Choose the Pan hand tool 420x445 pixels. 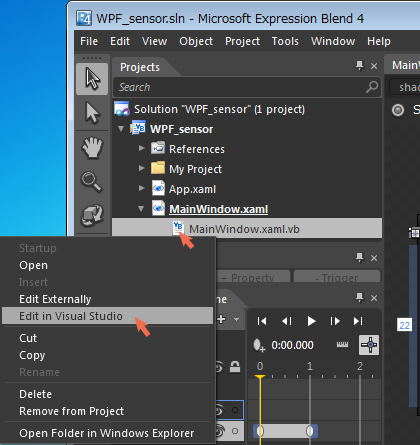coord(92,148)
